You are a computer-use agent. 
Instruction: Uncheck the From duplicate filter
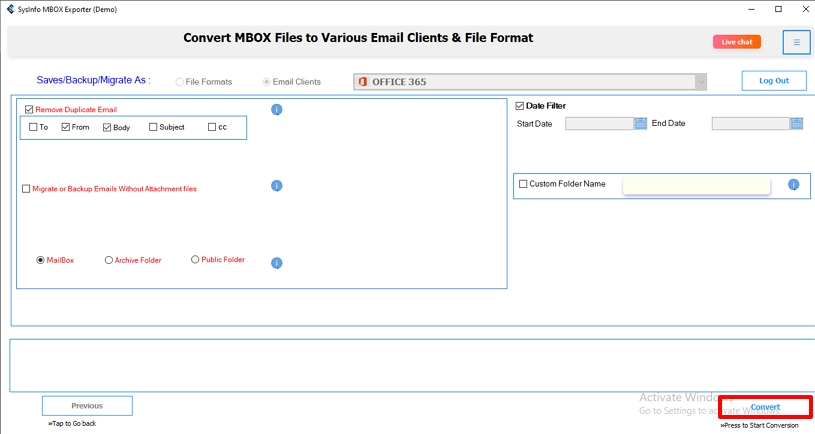point(65,127)
